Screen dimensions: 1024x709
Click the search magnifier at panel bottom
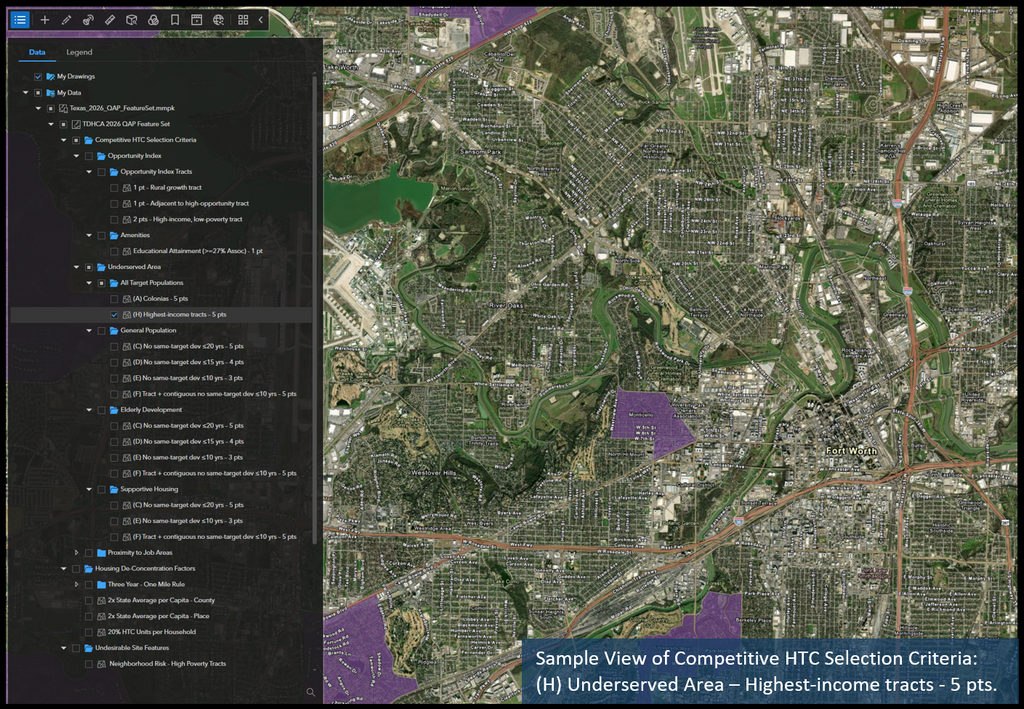pos(310,691)
